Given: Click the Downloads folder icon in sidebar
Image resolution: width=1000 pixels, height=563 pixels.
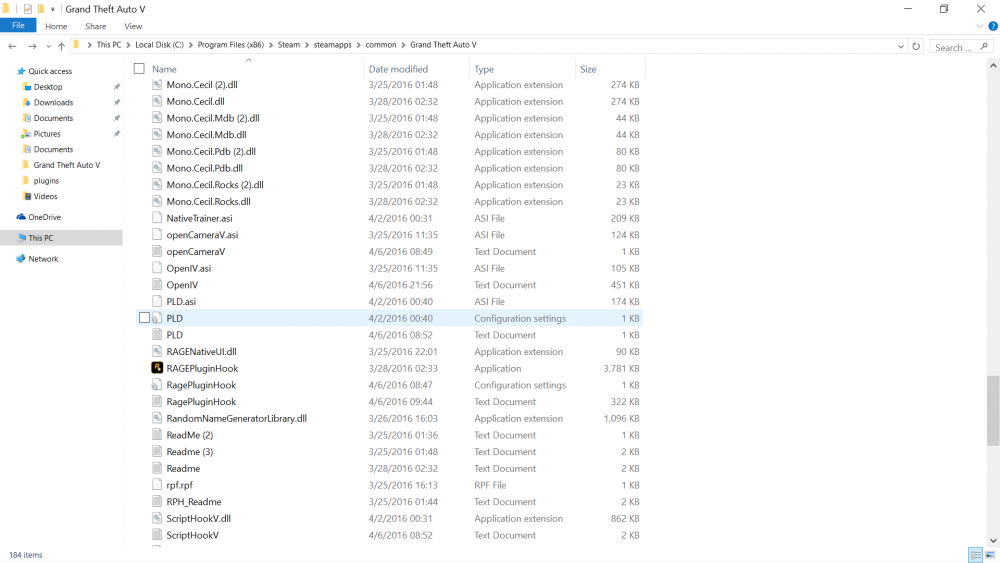Looking at the screenshot, I should [x=26, y=102].
